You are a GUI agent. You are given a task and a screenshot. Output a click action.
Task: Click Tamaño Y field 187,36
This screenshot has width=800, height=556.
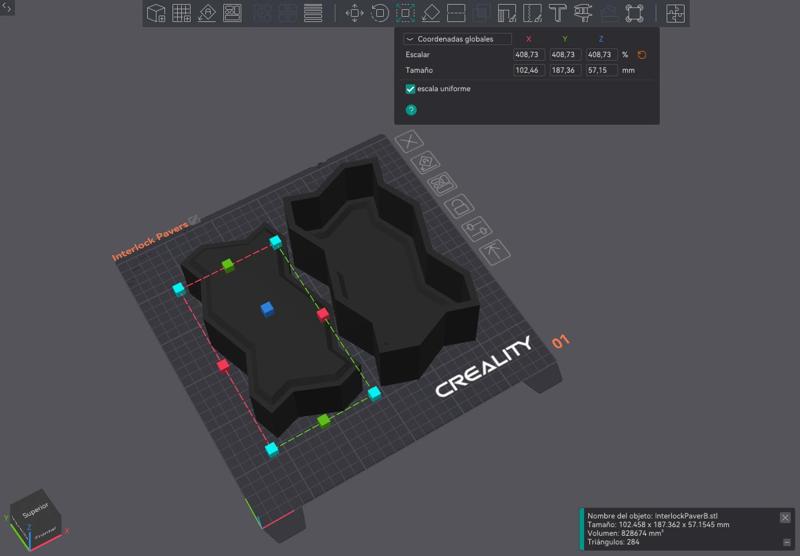pyautogui.click(x=565, y=70)
